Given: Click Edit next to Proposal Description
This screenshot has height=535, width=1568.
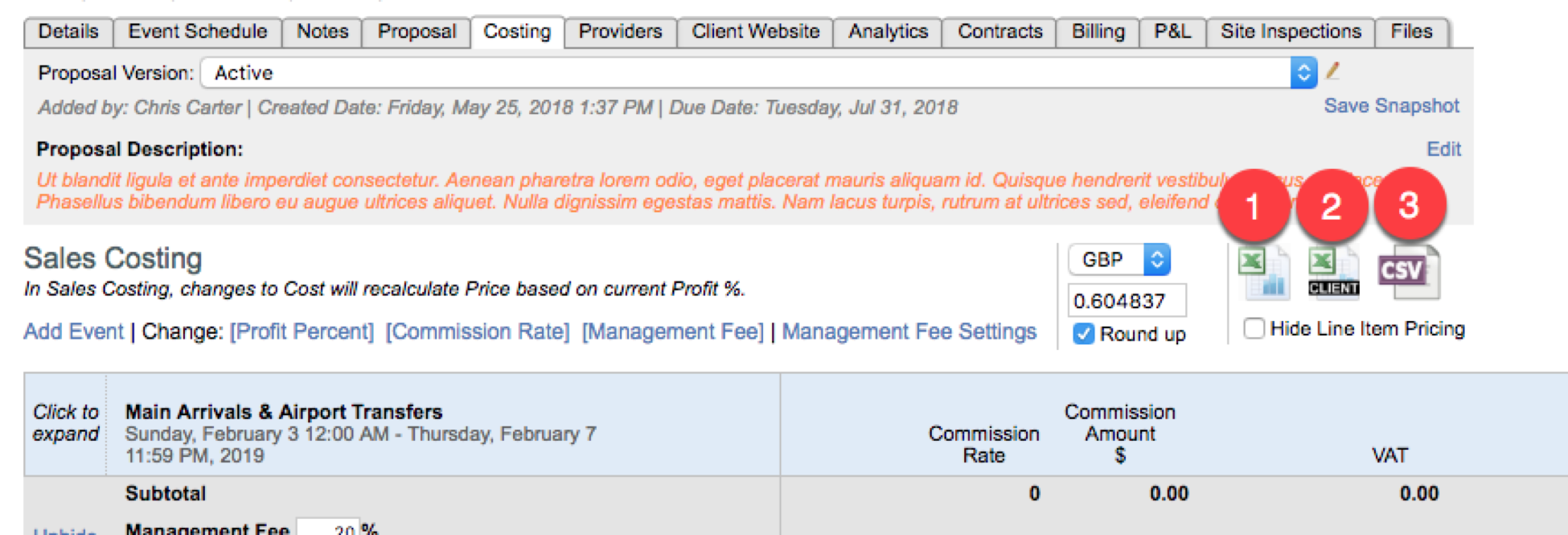Looking at the screenshot, I should 1443,149.
